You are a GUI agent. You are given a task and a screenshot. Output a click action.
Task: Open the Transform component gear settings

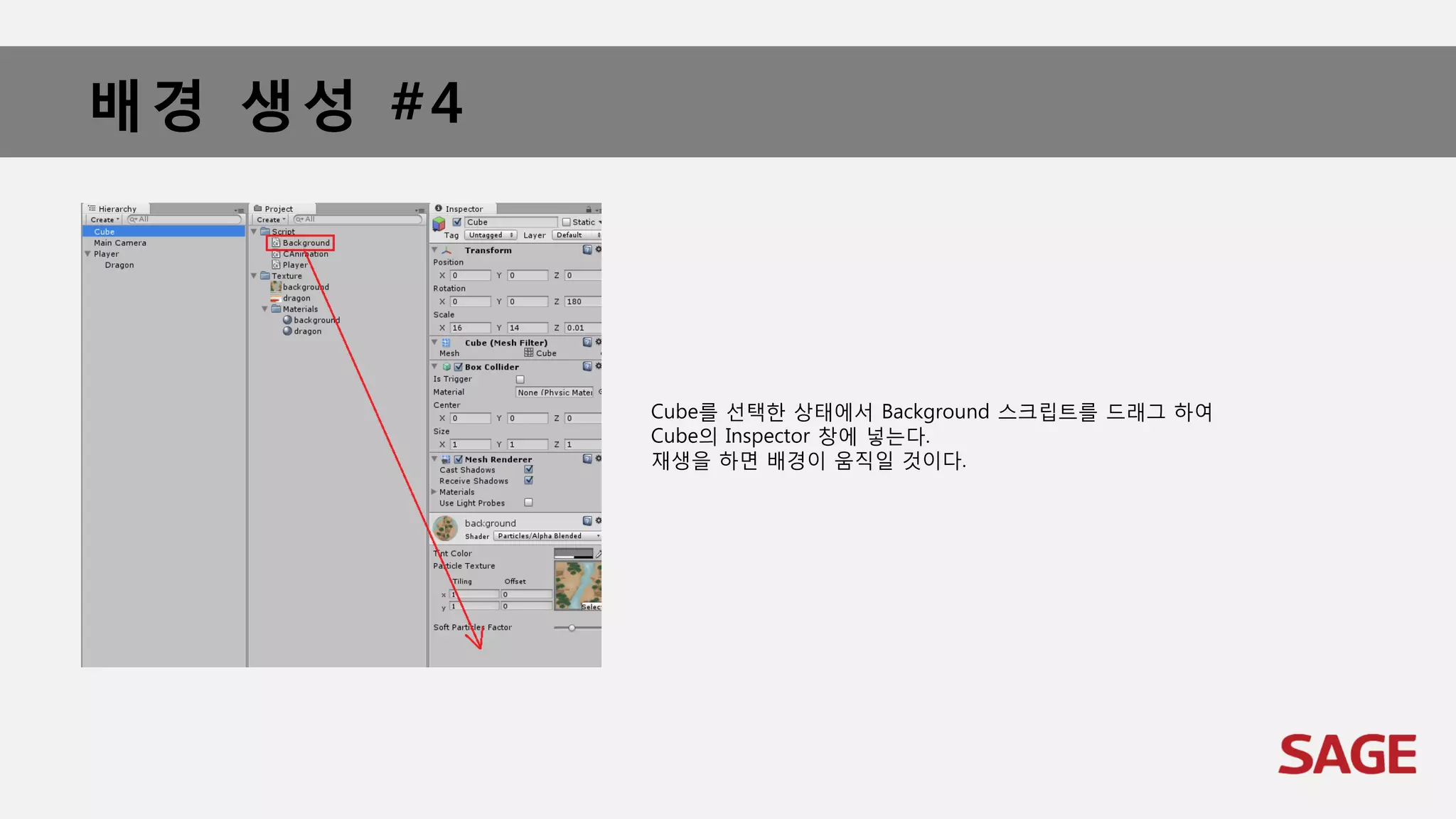[x=599, y=250]
